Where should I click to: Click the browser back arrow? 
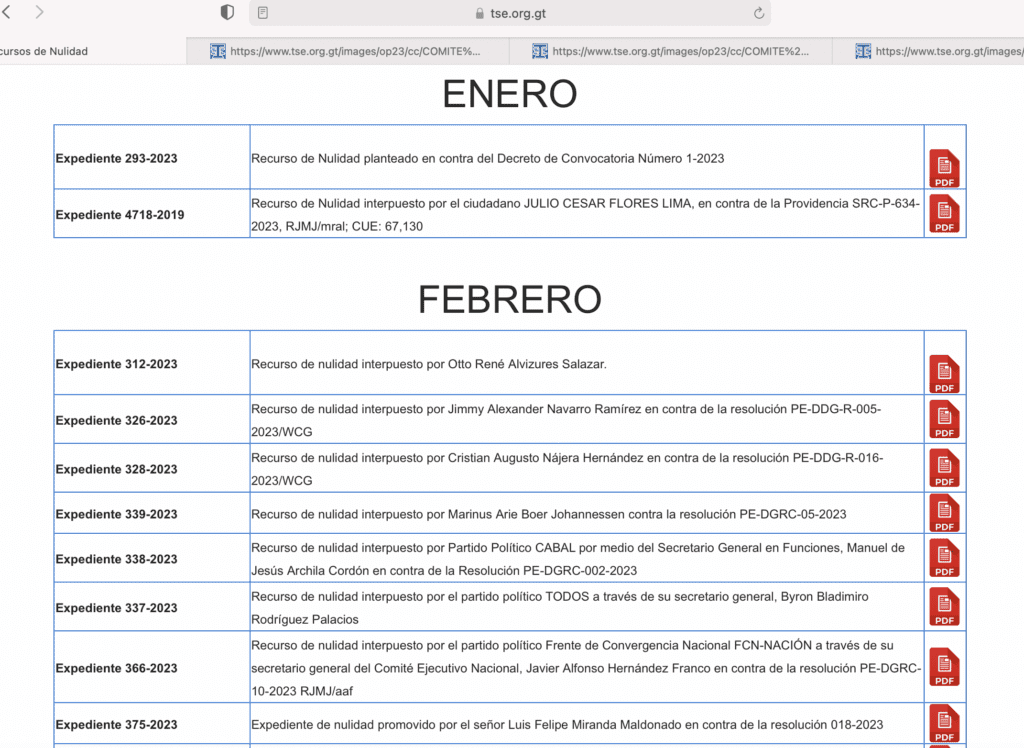click(x=7, y=13)
